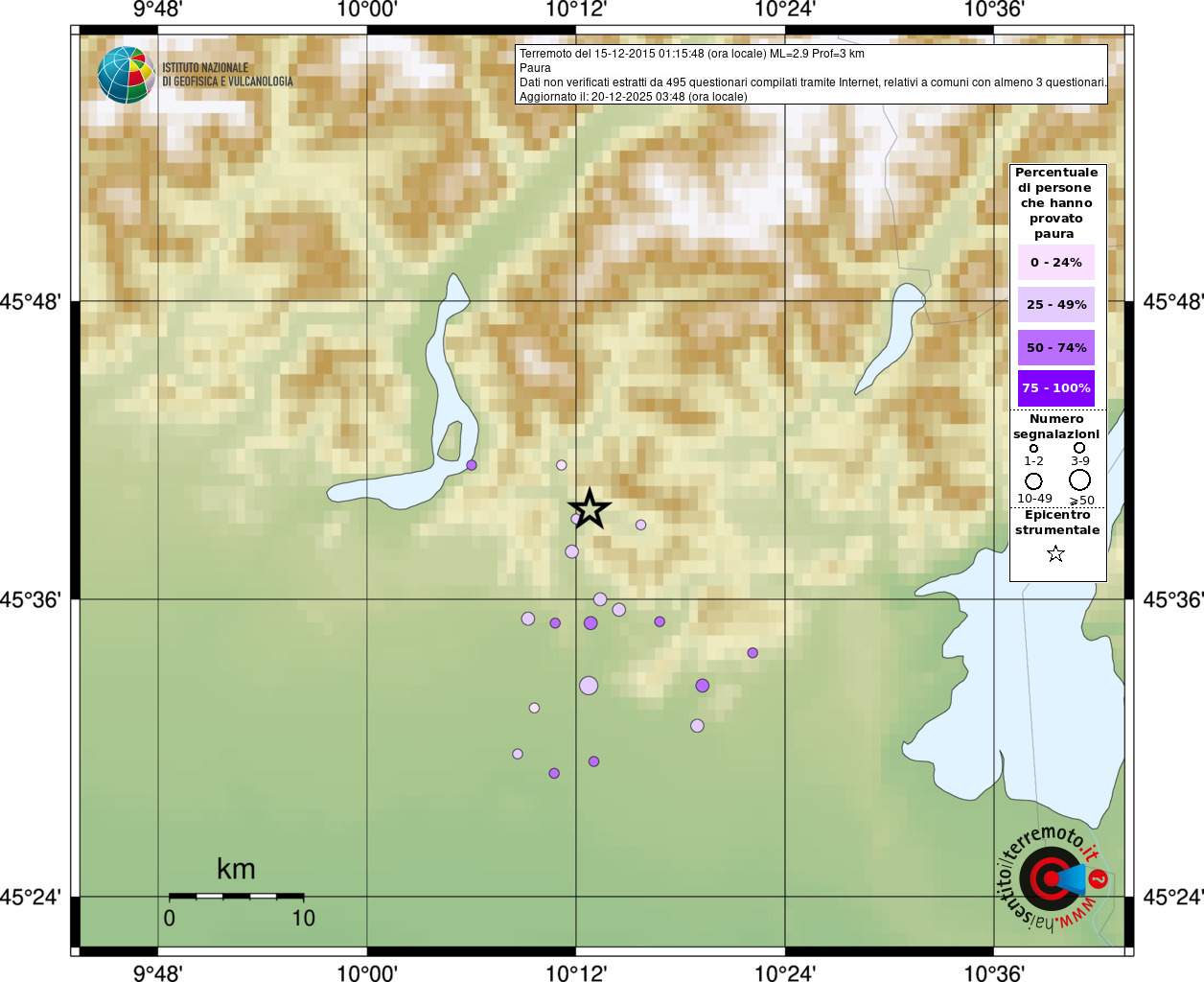Select the 25 - 49% legend swatch
1204x982 pixels.
pyautogui.click(x=1056, y=304)
